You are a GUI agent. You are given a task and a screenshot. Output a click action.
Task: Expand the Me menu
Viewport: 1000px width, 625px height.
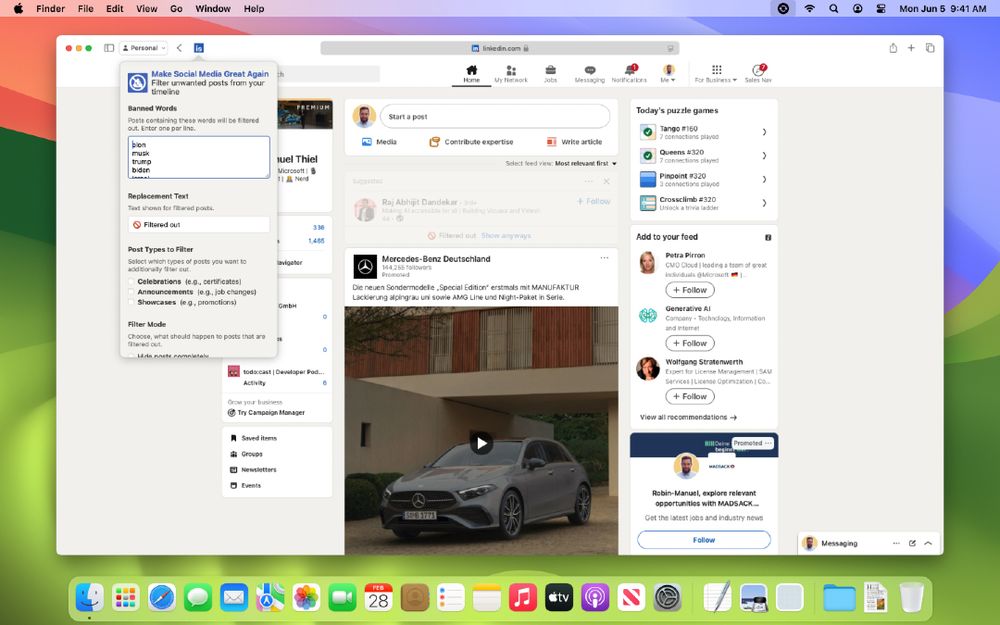pyautogui.click(x=668, y=74)
